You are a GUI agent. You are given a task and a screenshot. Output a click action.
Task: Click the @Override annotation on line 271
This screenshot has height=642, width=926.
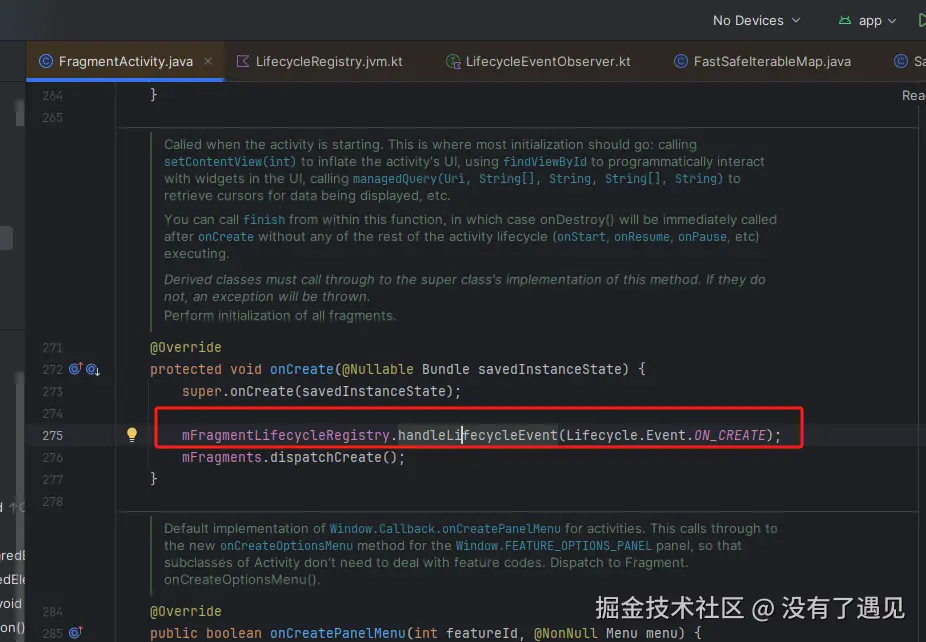(185, 347)
